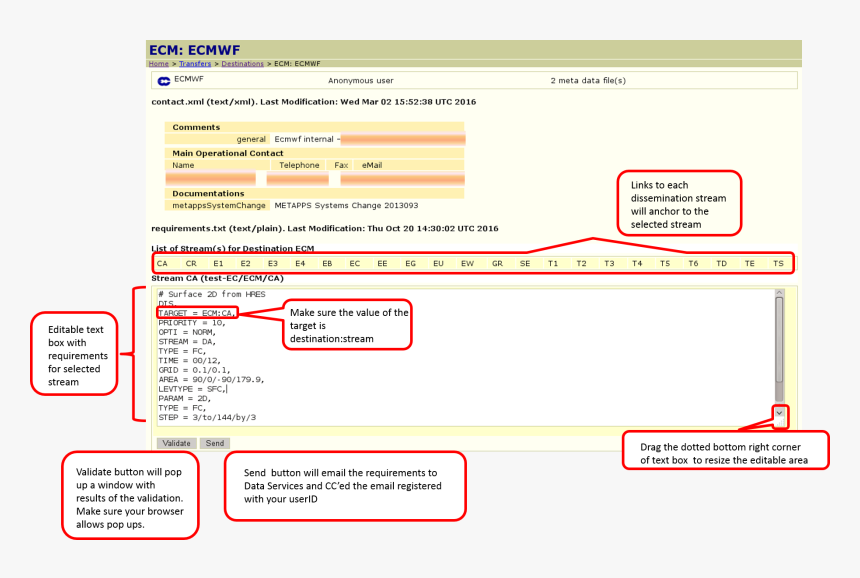Viewport: 860px width, 578px height.
Task: Click the scroll-down arrow of the text box
Action: pyautogui.click(x=779, y=412)
